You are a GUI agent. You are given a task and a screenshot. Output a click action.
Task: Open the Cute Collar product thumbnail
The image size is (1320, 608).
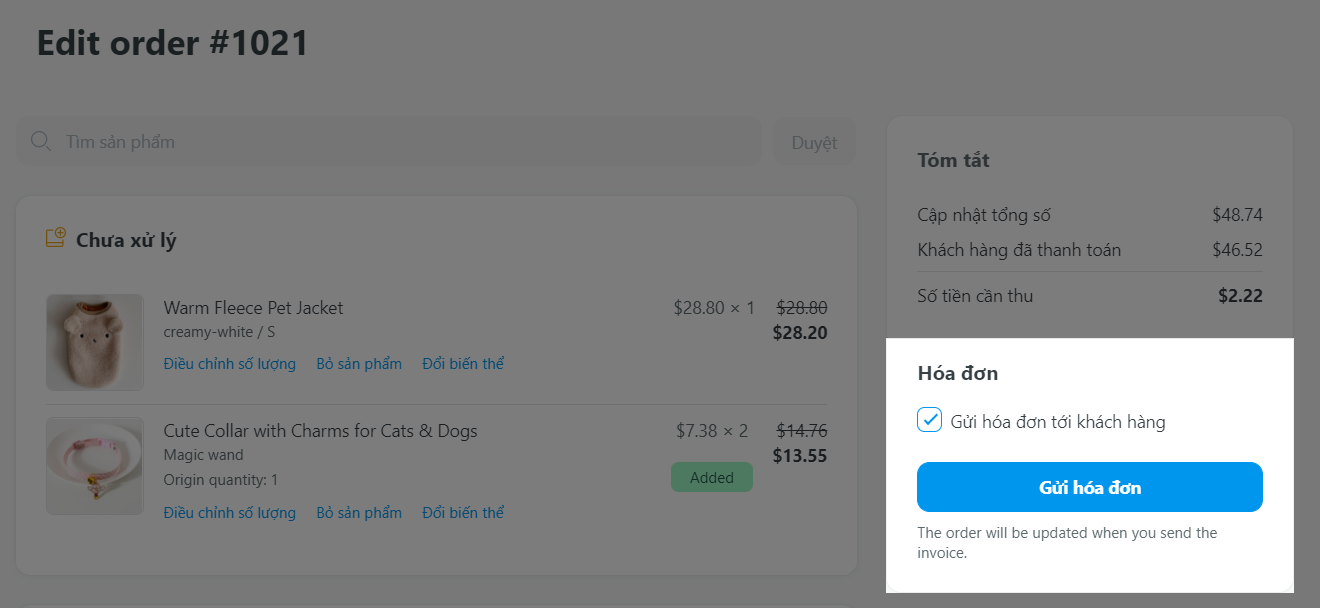(95, 466)
